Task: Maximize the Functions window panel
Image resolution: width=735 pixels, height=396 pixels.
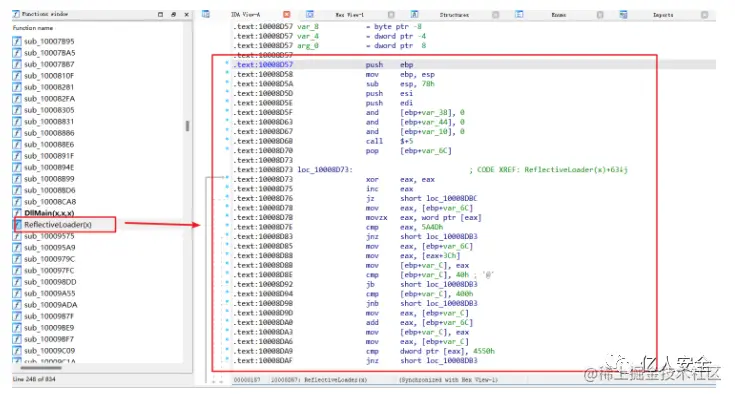Action: [x=160, y=15]
